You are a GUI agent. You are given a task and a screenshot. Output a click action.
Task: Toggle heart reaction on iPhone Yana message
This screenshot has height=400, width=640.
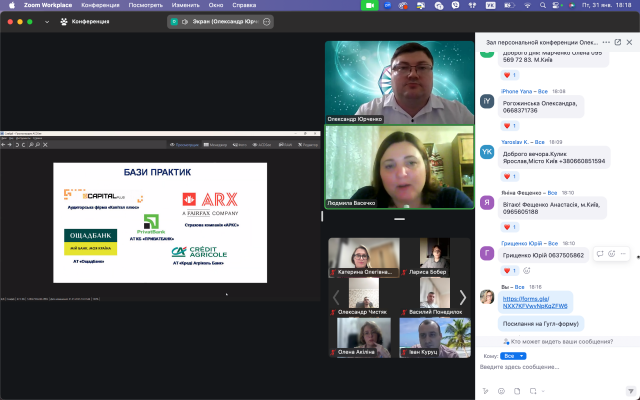(x=508, y=126)
